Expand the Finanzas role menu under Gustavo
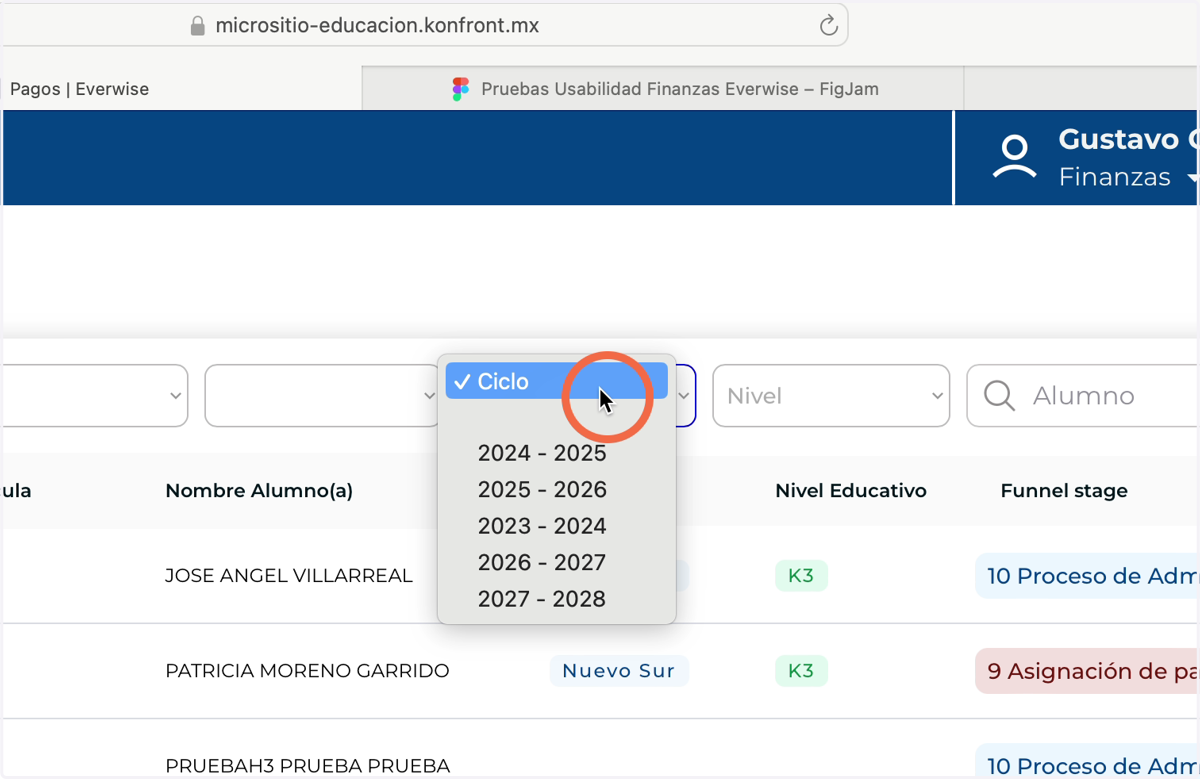 coord(1128,178)
